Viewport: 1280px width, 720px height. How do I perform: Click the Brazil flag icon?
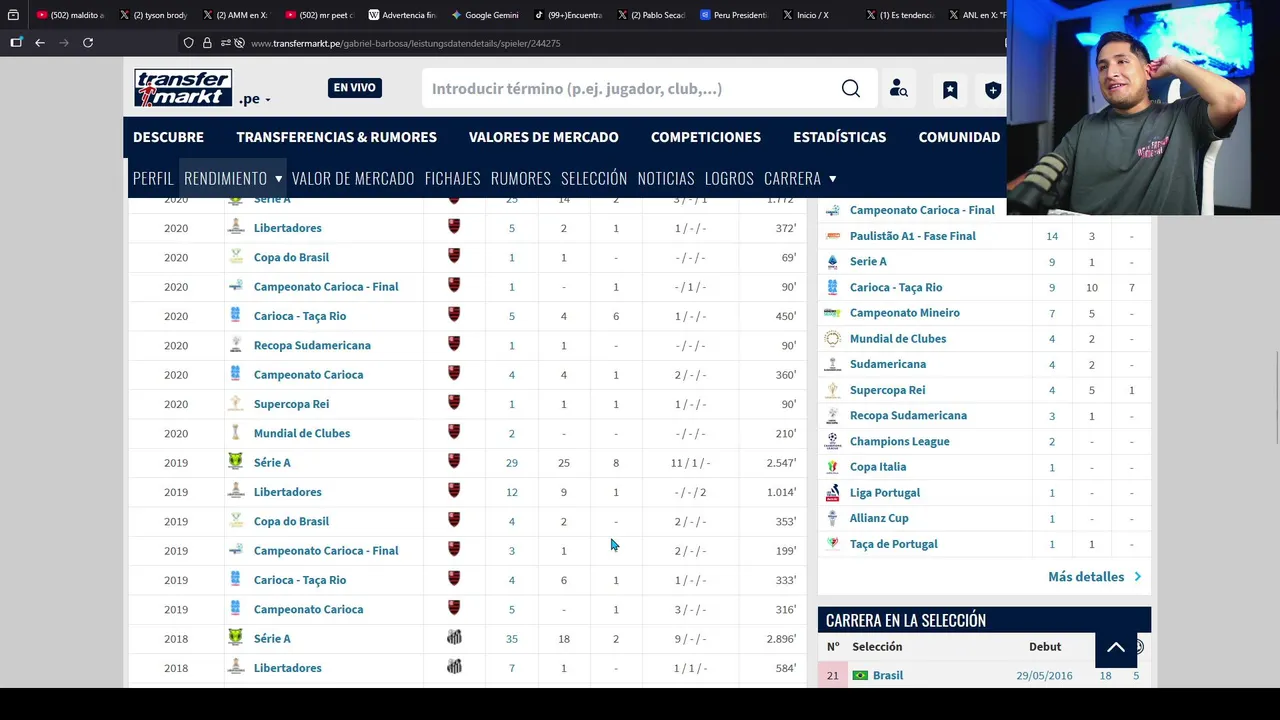[860, 676]
